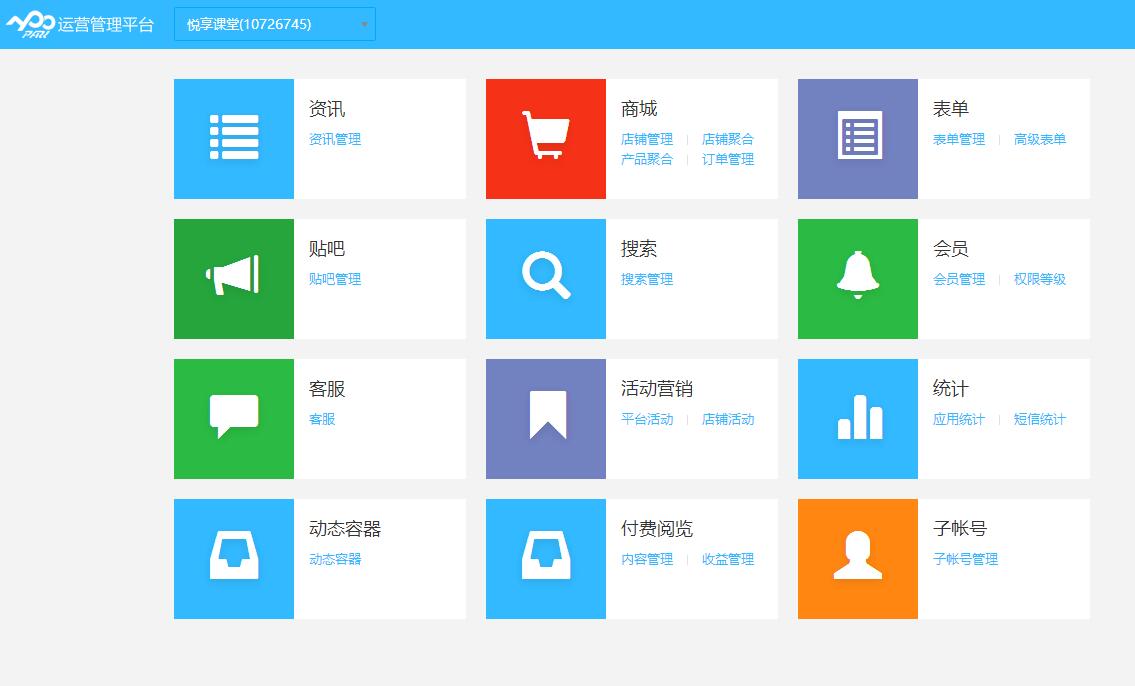
Task: Select the bookmark 活动营销 icon
Action: coord(546,418)
